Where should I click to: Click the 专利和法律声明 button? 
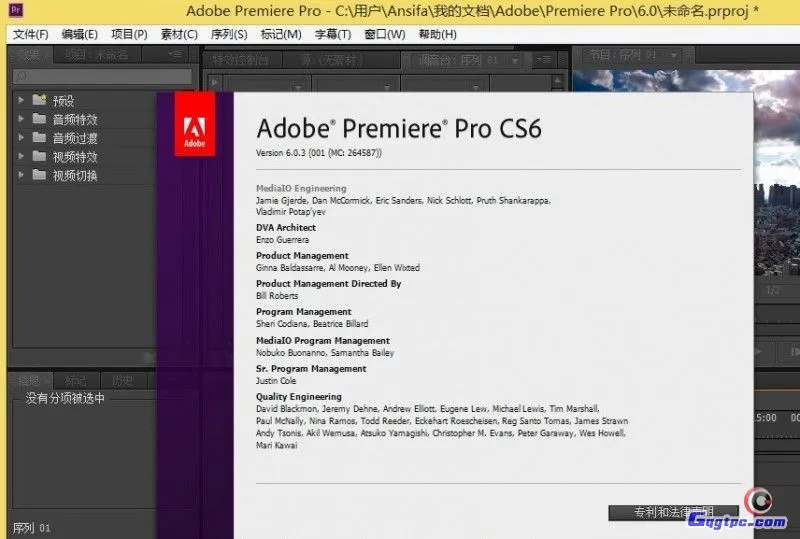tap(673, 512)
